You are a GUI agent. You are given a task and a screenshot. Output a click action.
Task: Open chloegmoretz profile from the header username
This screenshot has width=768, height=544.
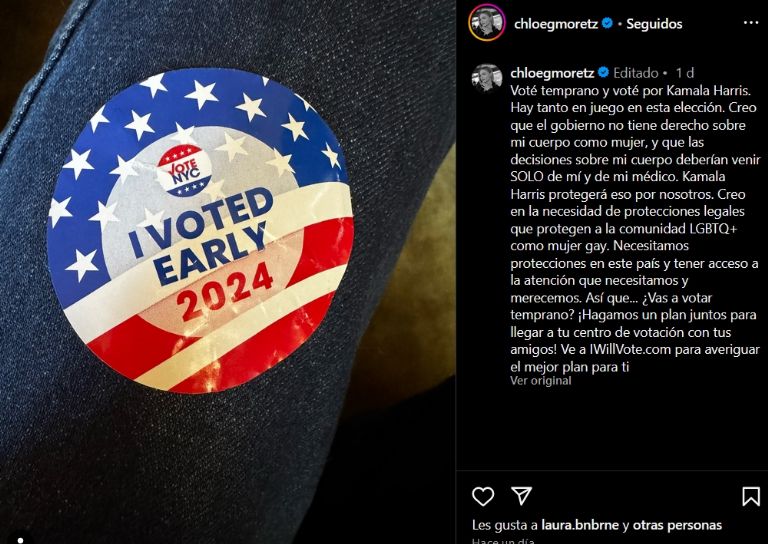(556, 23)
